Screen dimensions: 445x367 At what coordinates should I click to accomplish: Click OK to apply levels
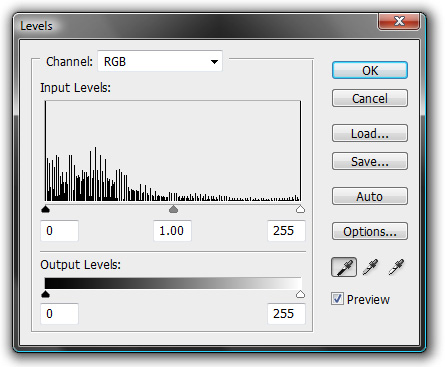[x=370, y=70]
